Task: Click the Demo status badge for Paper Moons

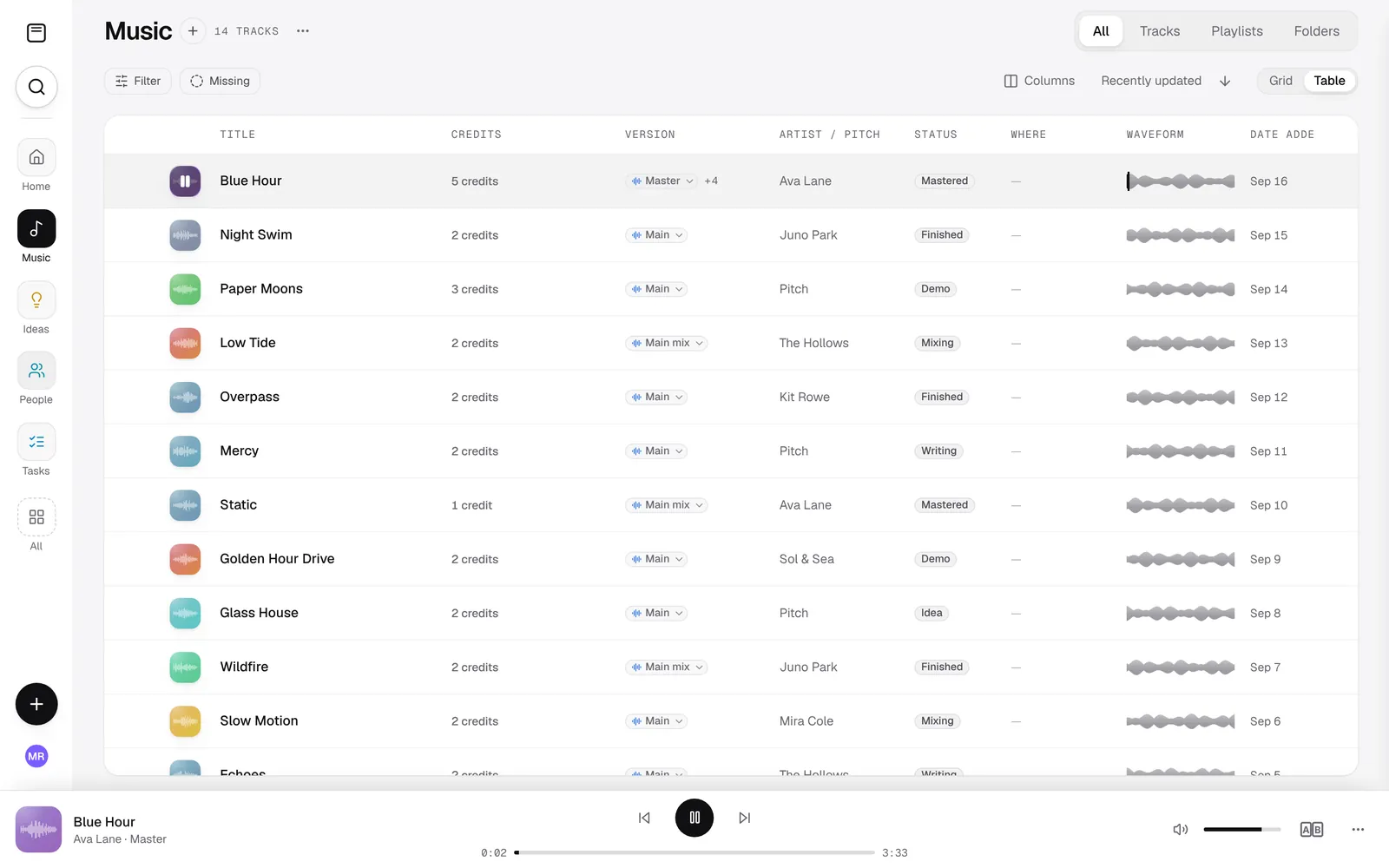Action: click(x=935, y=289)
